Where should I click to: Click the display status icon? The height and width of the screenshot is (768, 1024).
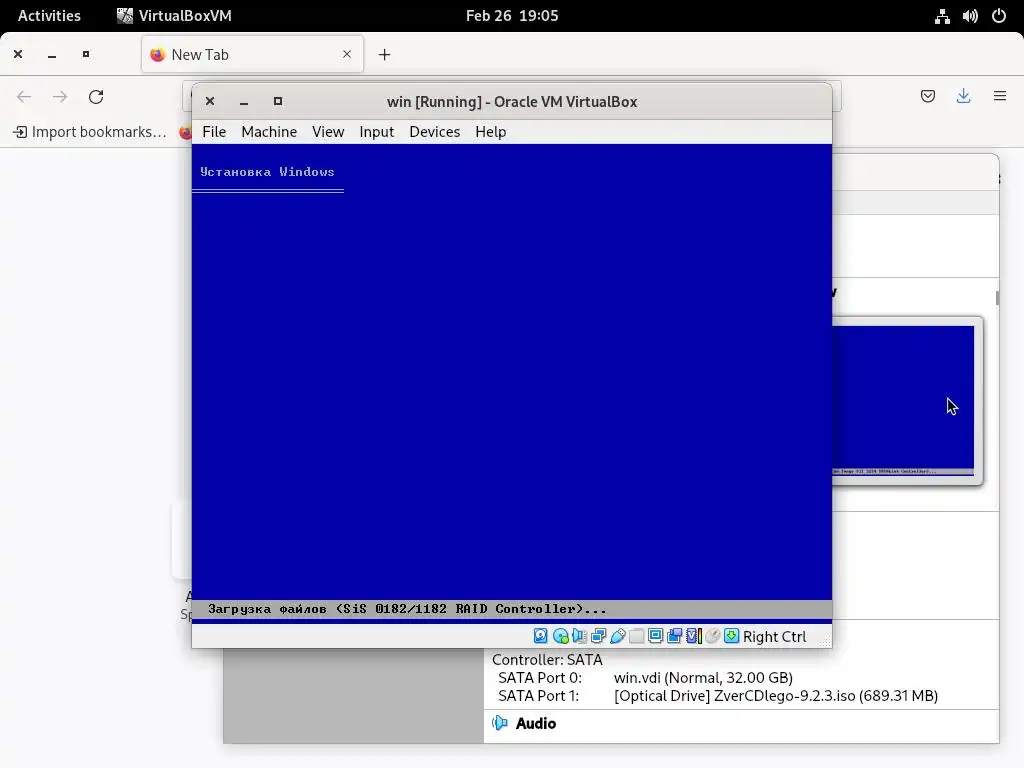pyautogui.click(x=656, y=636)
